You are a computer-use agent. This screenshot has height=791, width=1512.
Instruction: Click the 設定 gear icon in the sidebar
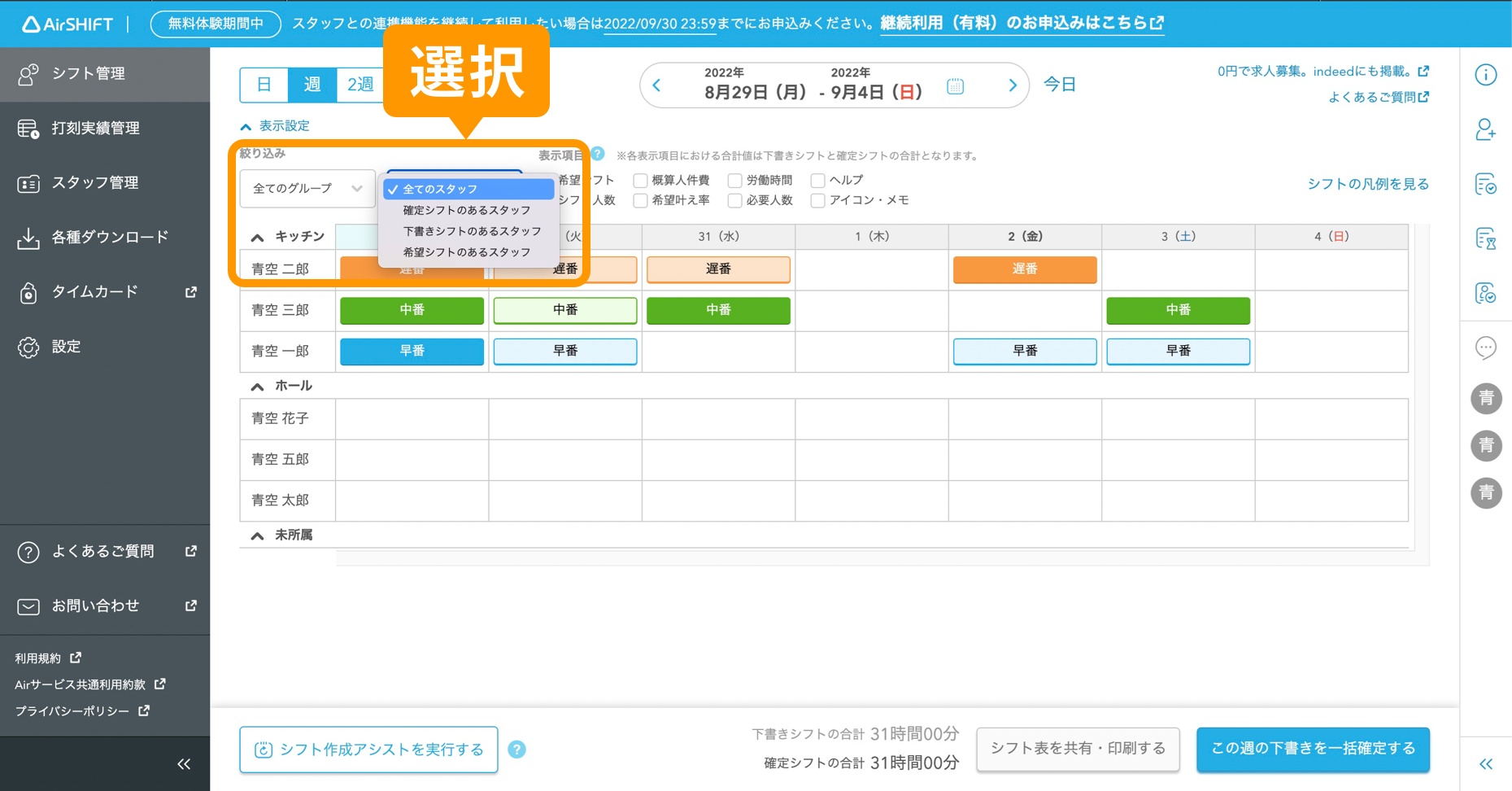29,347
